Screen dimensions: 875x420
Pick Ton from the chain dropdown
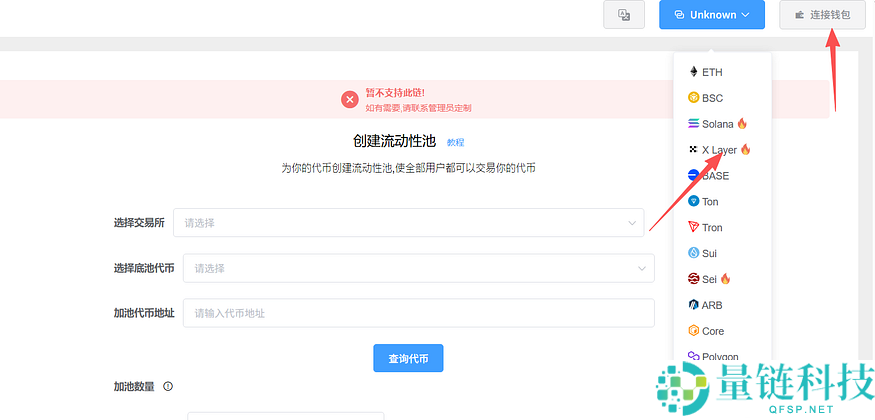click(x=722, y=201)
